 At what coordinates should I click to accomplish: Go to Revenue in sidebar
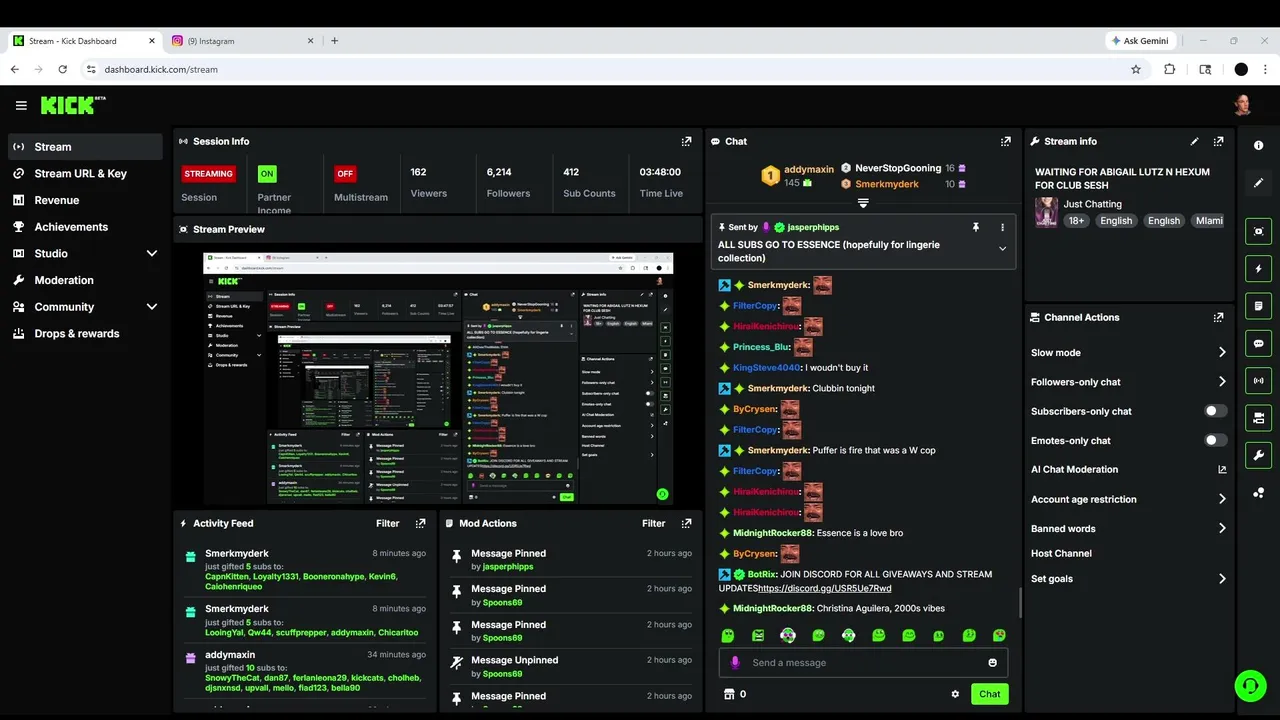pyautogui.click(x=85, y=200)
